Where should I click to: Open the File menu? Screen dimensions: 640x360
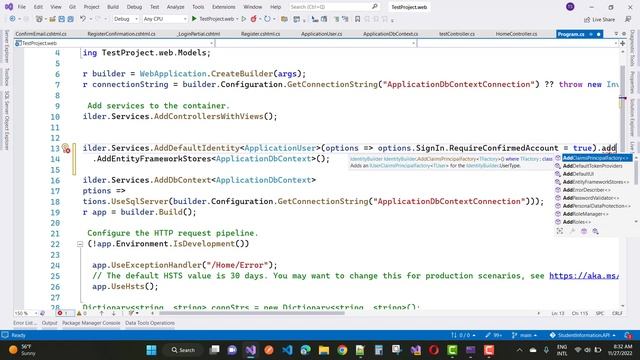22,7
